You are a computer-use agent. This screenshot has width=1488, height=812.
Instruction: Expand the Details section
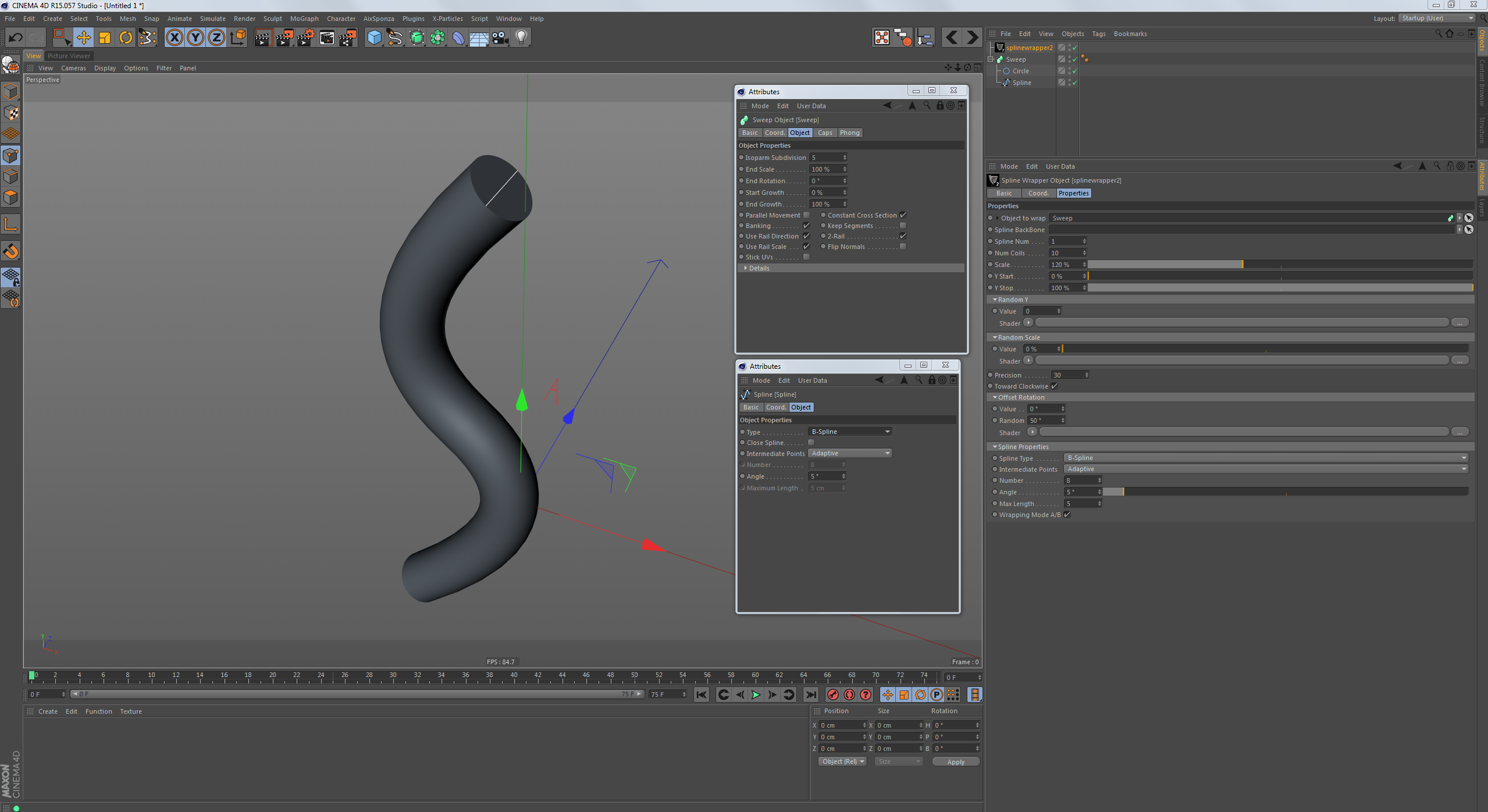(759, 268)
